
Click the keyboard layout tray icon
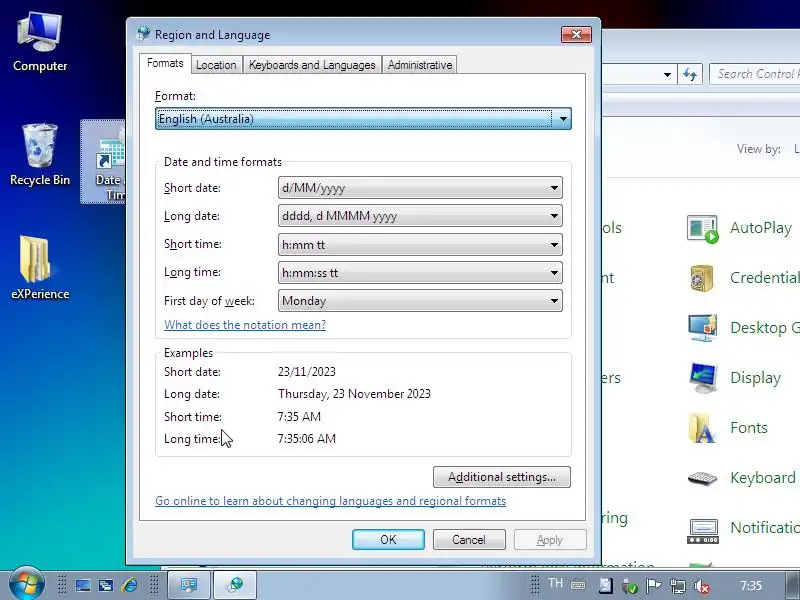[578, 585]
